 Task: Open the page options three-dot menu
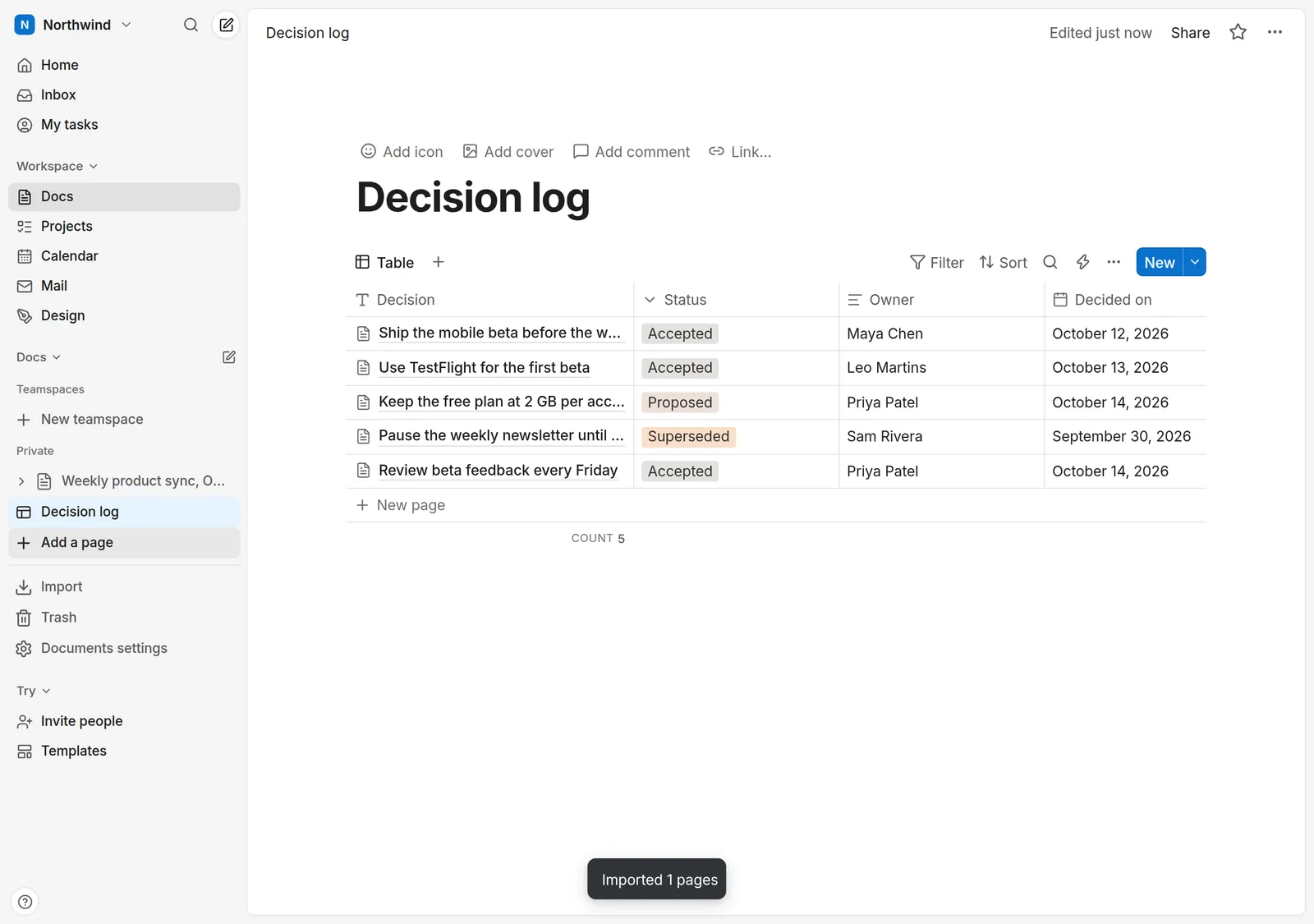coord(1275,32)
